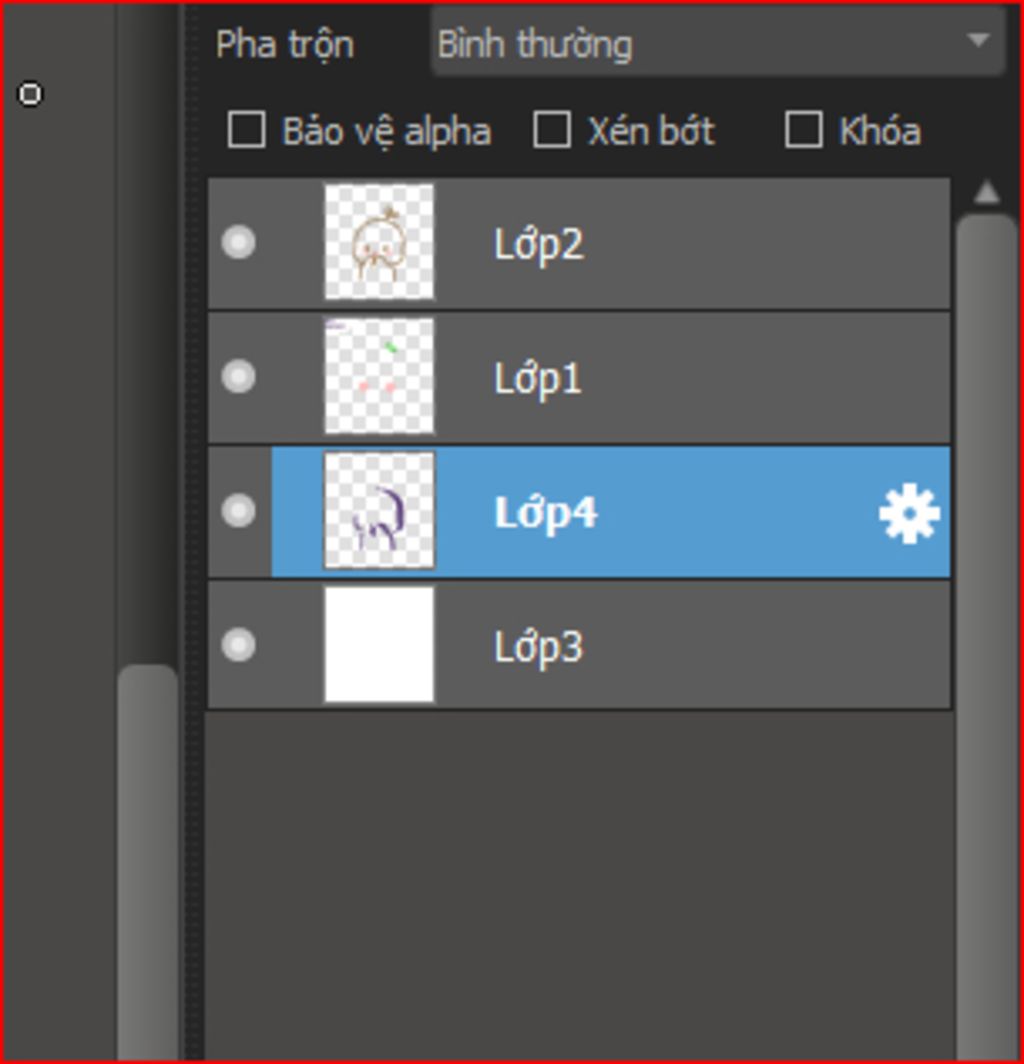Screen dimensions: 1024x1064
Task: Click the layer list vertical scrollbar
Action: coord(986,638)
